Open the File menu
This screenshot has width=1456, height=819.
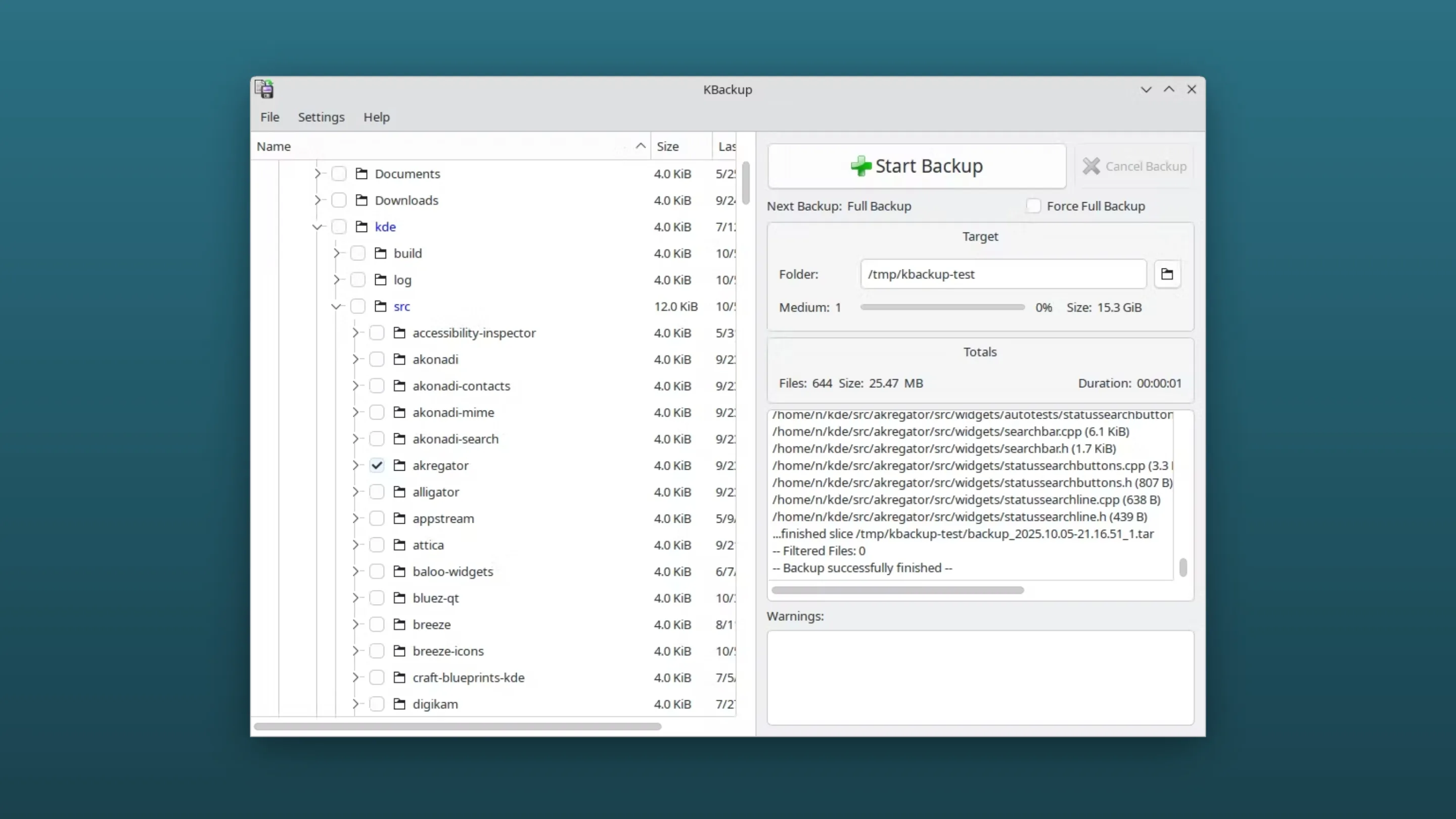click(x=269, y=117)
